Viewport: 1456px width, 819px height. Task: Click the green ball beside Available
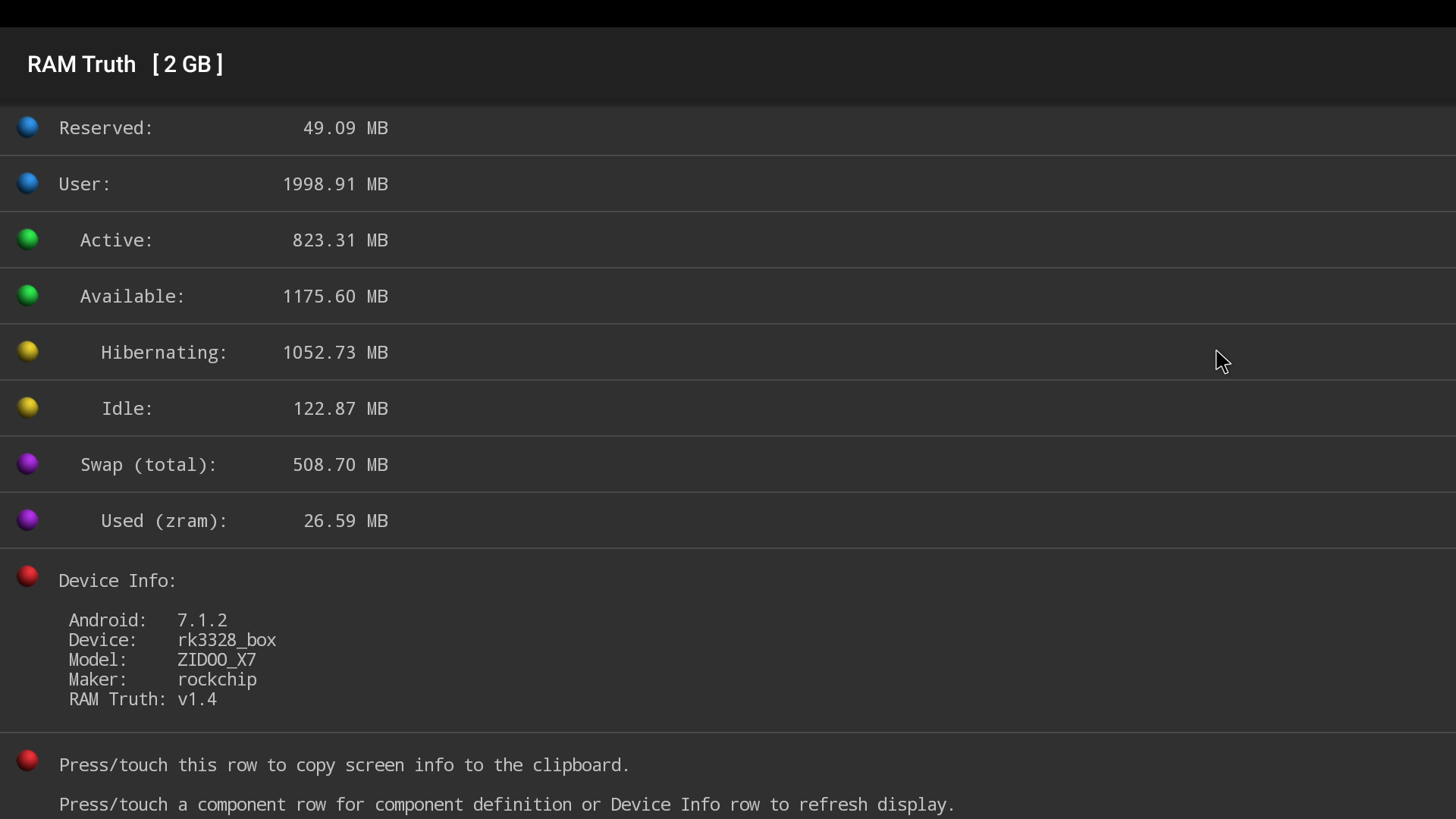[28, 296]
